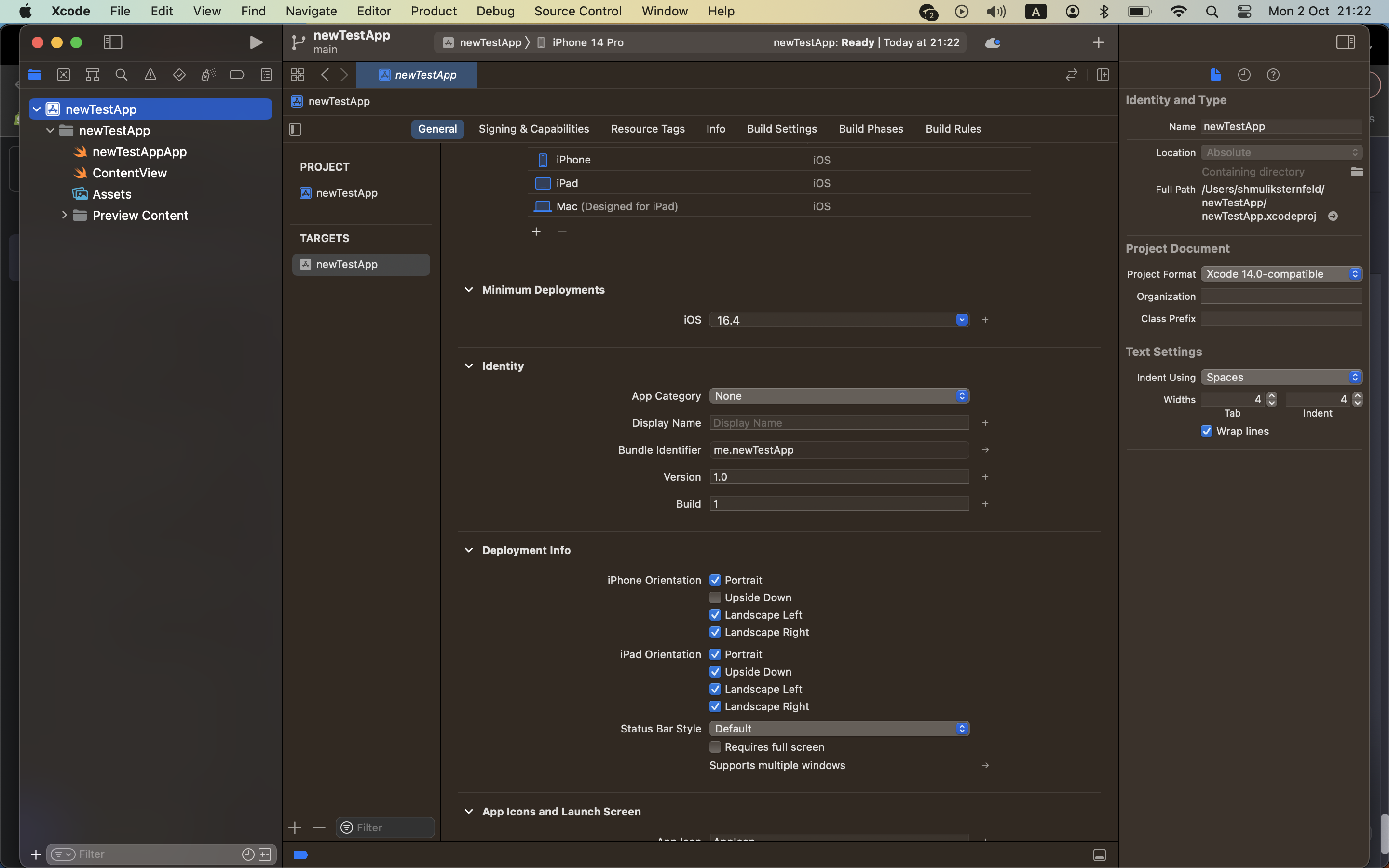
Task: Show the History inspector
Action: click(x=1244, y=75)
